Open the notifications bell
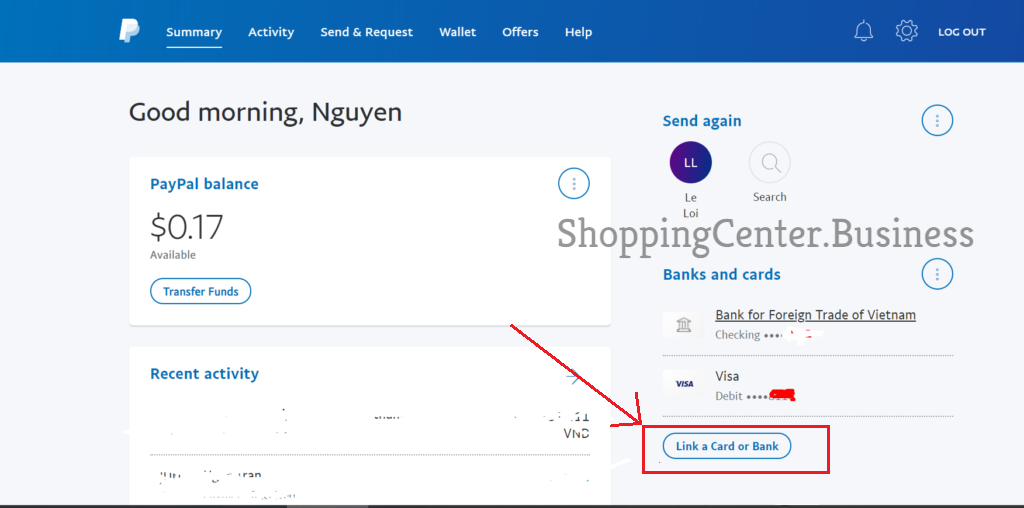This screenshot has height=508, width=1024. pos(863,31)
